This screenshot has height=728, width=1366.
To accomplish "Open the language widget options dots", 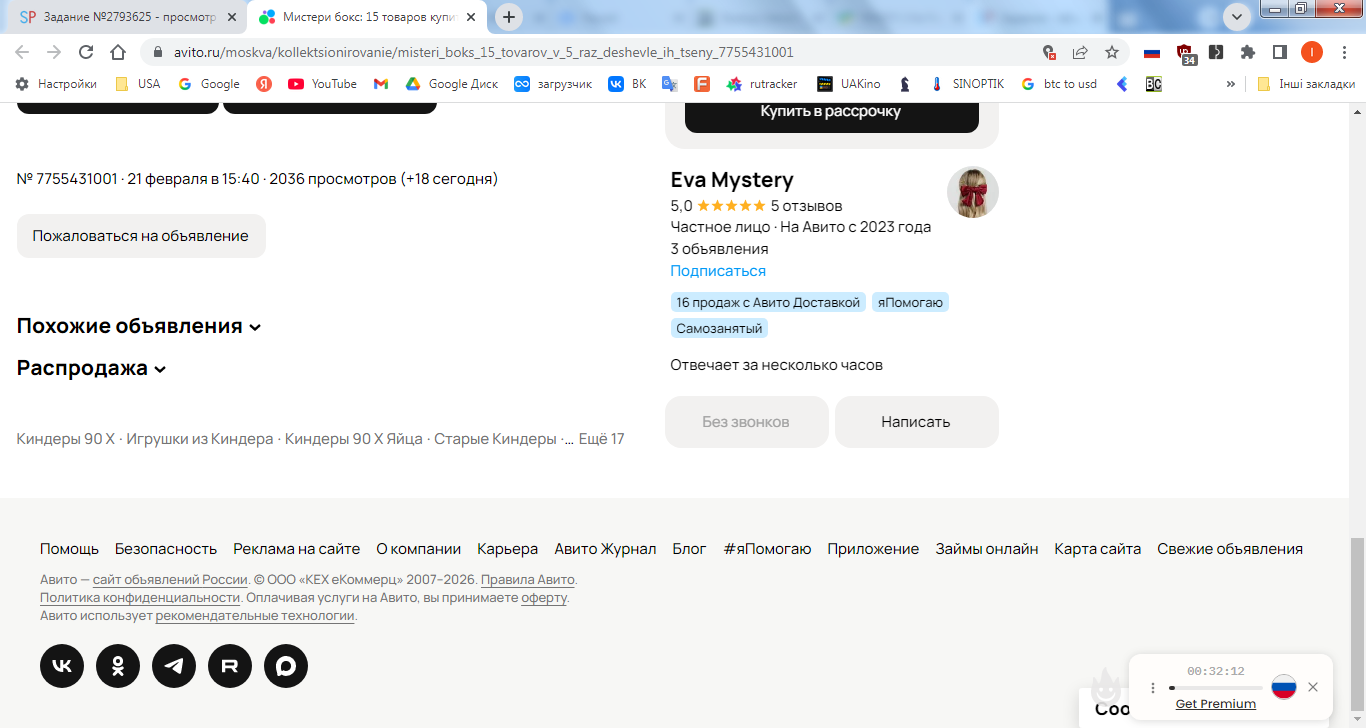I will tap(1153, 688).
